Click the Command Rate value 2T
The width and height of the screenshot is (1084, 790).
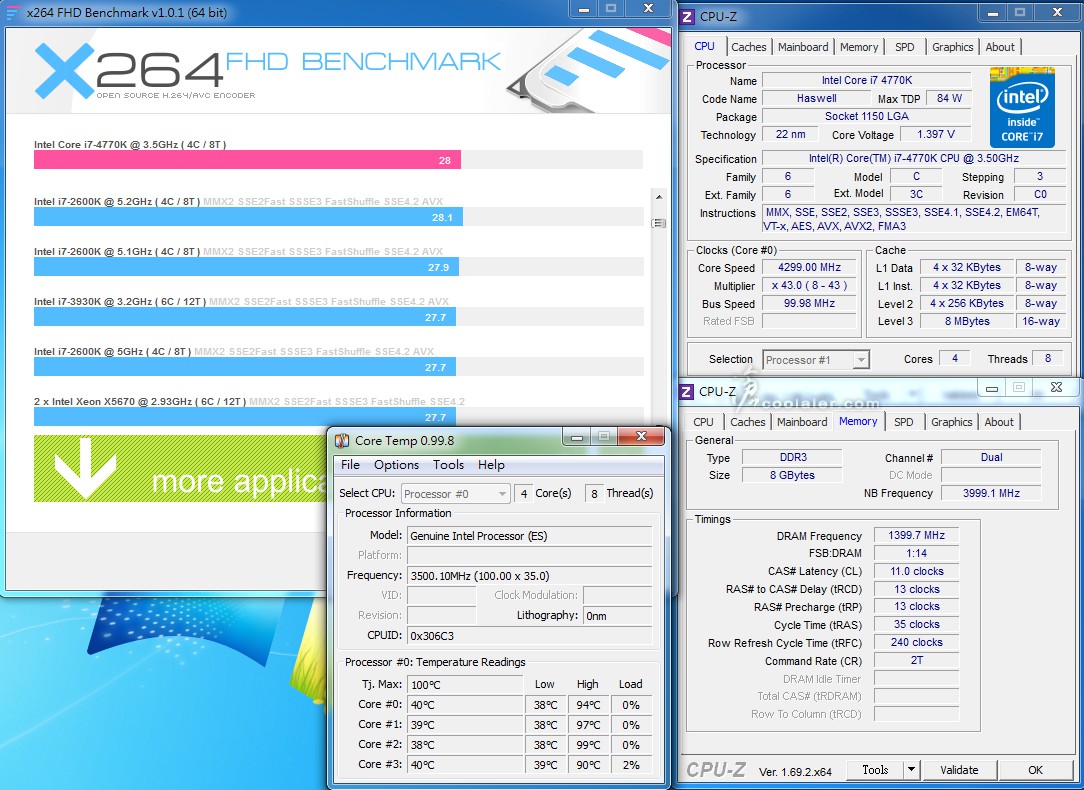coord(916,660)
